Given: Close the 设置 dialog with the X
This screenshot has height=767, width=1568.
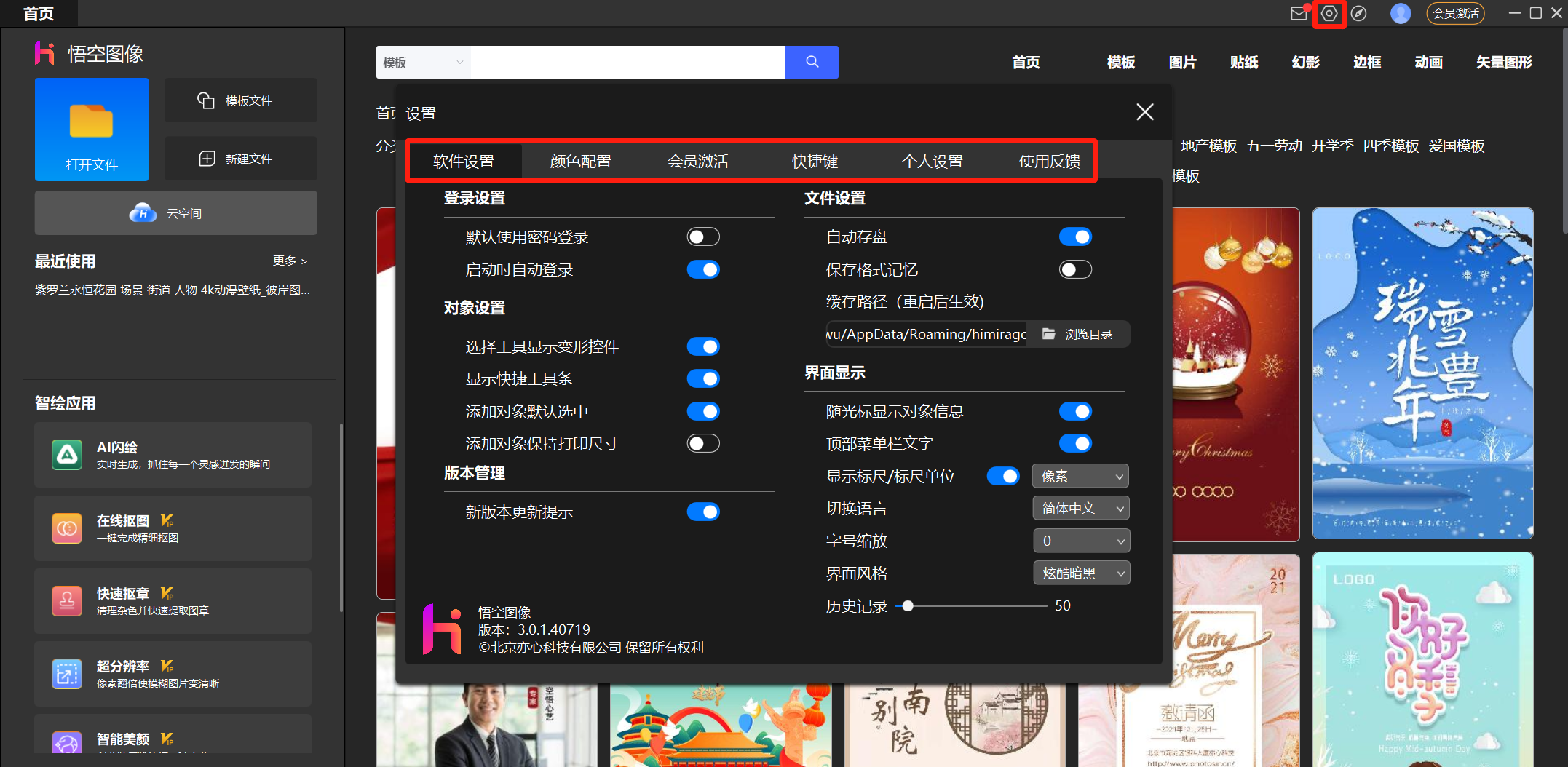Looking at the screenshot, I should (x=1145, y=112).
